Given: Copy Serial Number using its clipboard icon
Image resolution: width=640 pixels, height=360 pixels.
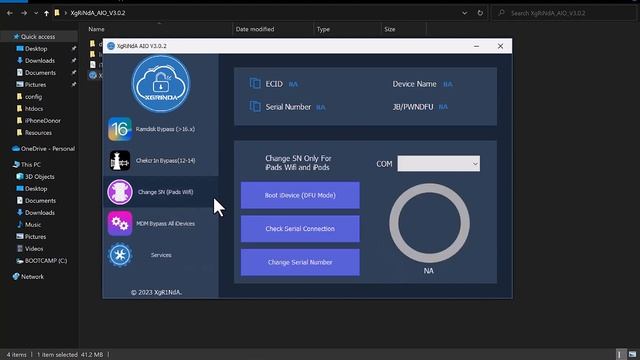Looking at the screenshot, I should pyautogui.click(x=255, y=107).
